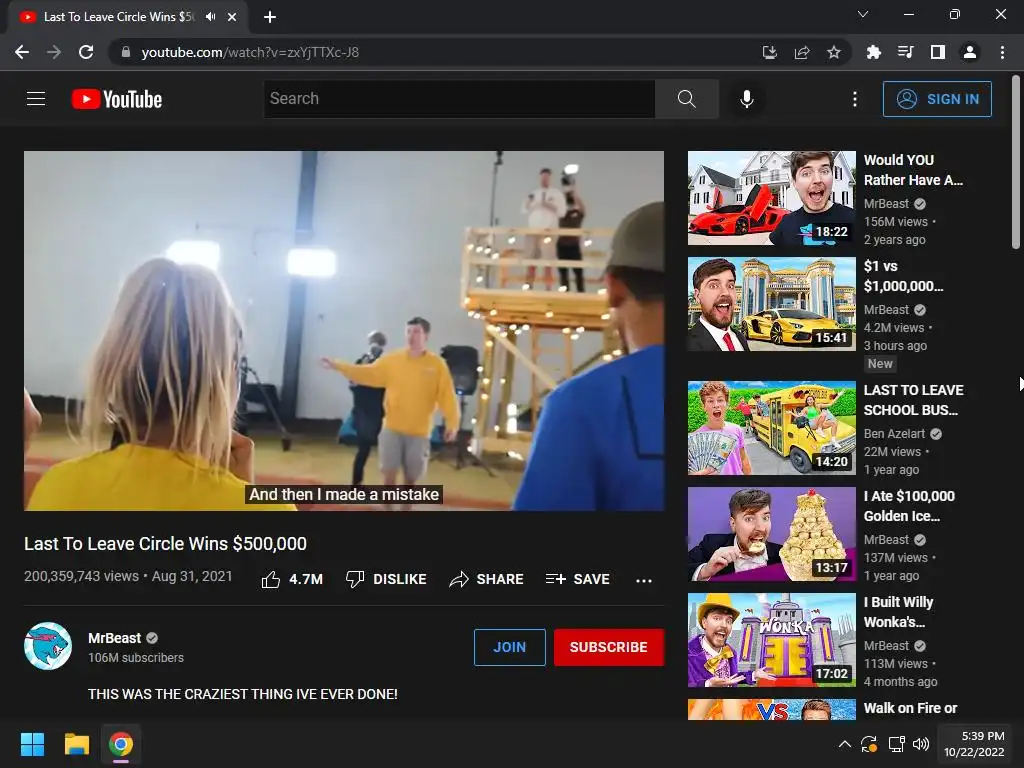The width and height of the screenshot is (1024, 768).
Task: Click the 200,359,743 views text
Action: tap(82, 576)
